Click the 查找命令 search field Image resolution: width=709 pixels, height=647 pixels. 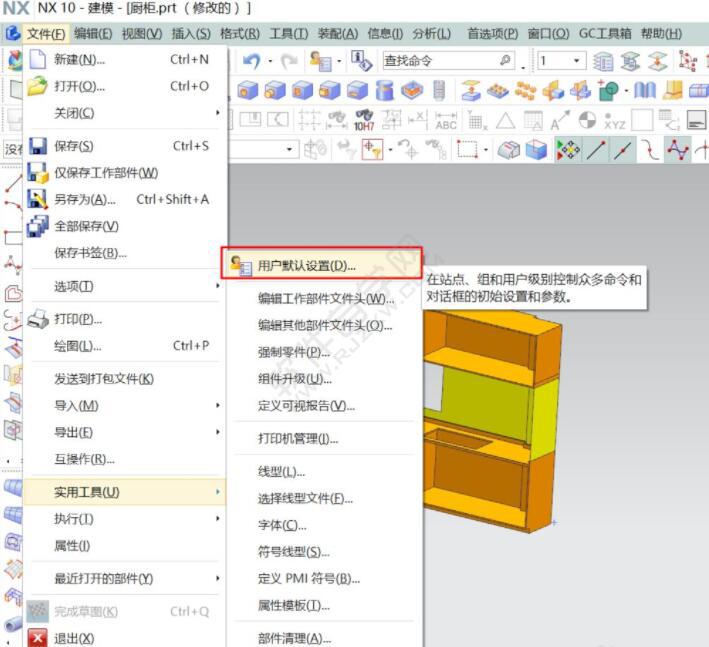tap(449, 61)
